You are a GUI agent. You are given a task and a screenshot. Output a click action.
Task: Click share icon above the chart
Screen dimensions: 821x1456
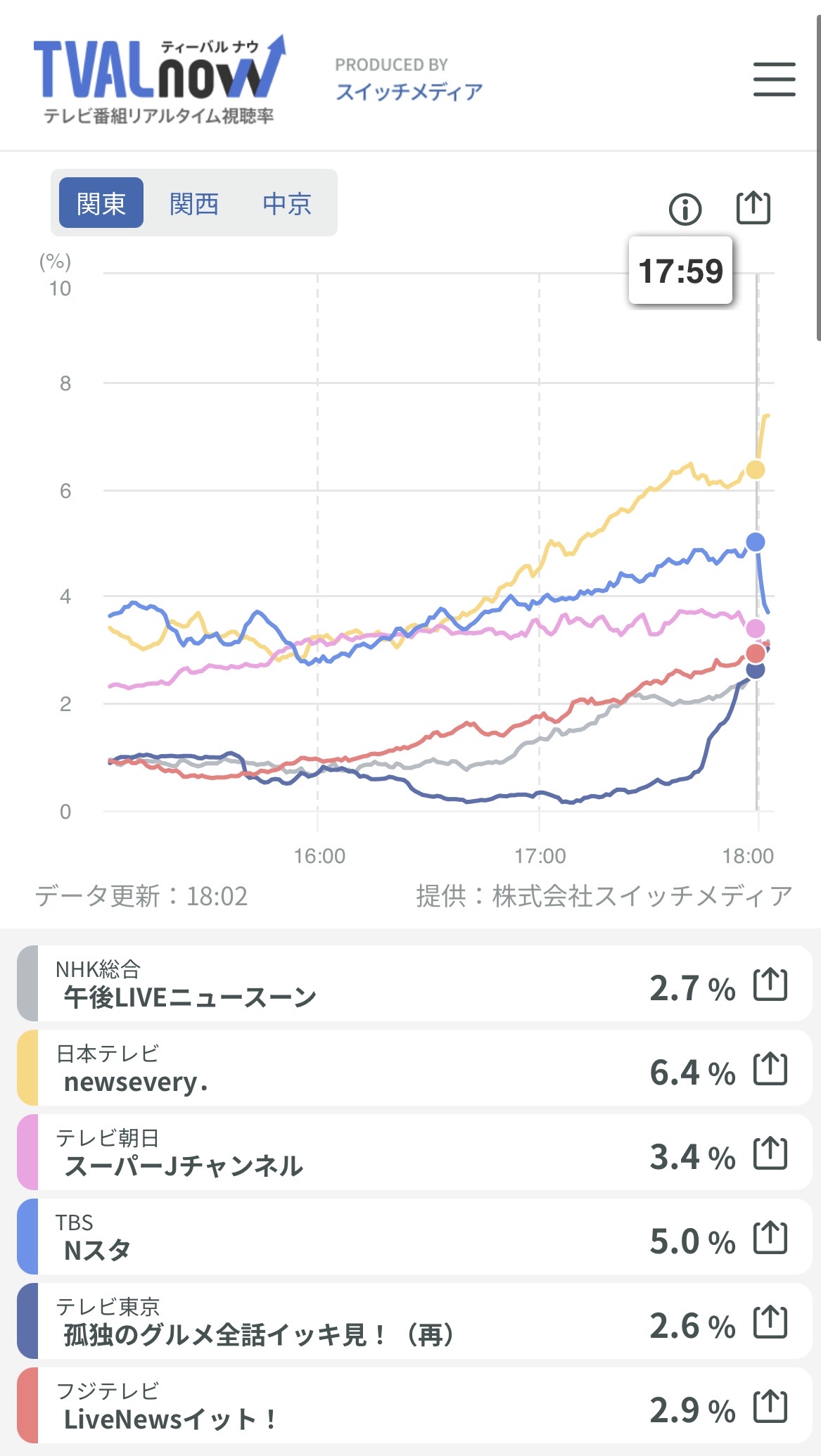click(753, 208)
